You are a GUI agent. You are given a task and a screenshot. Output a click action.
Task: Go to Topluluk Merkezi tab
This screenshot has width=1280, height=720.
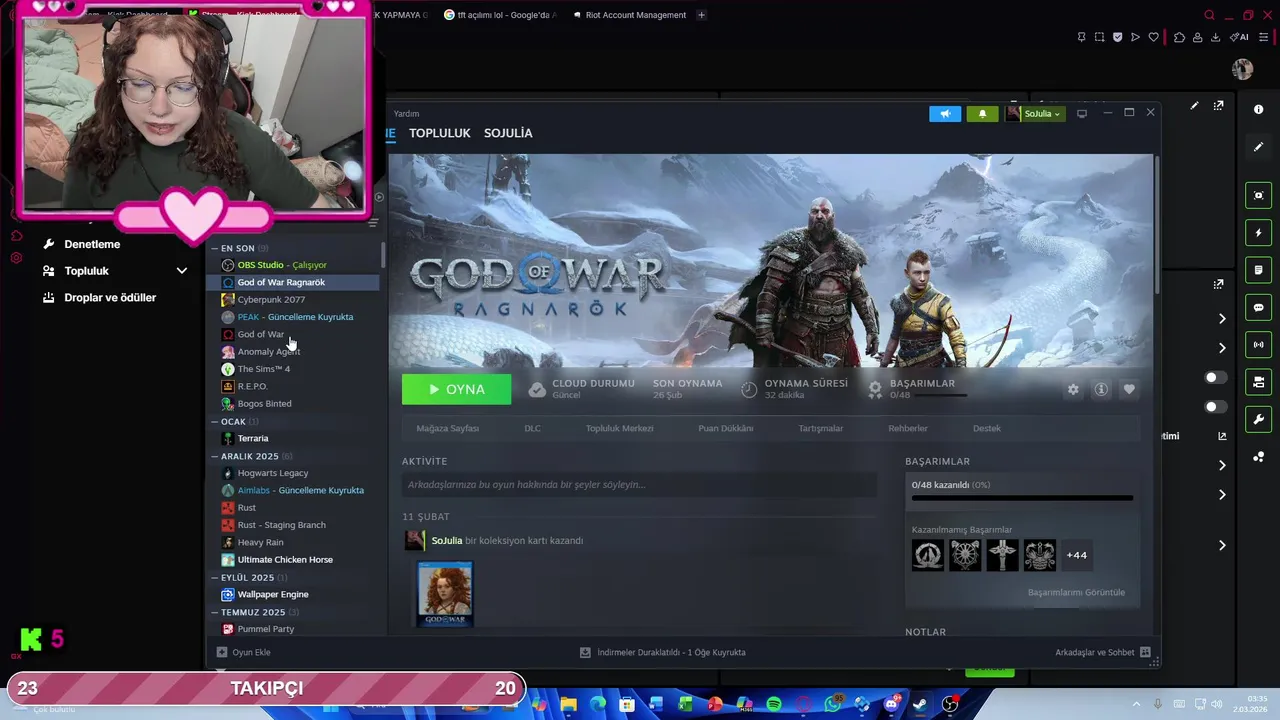[619, 428]
